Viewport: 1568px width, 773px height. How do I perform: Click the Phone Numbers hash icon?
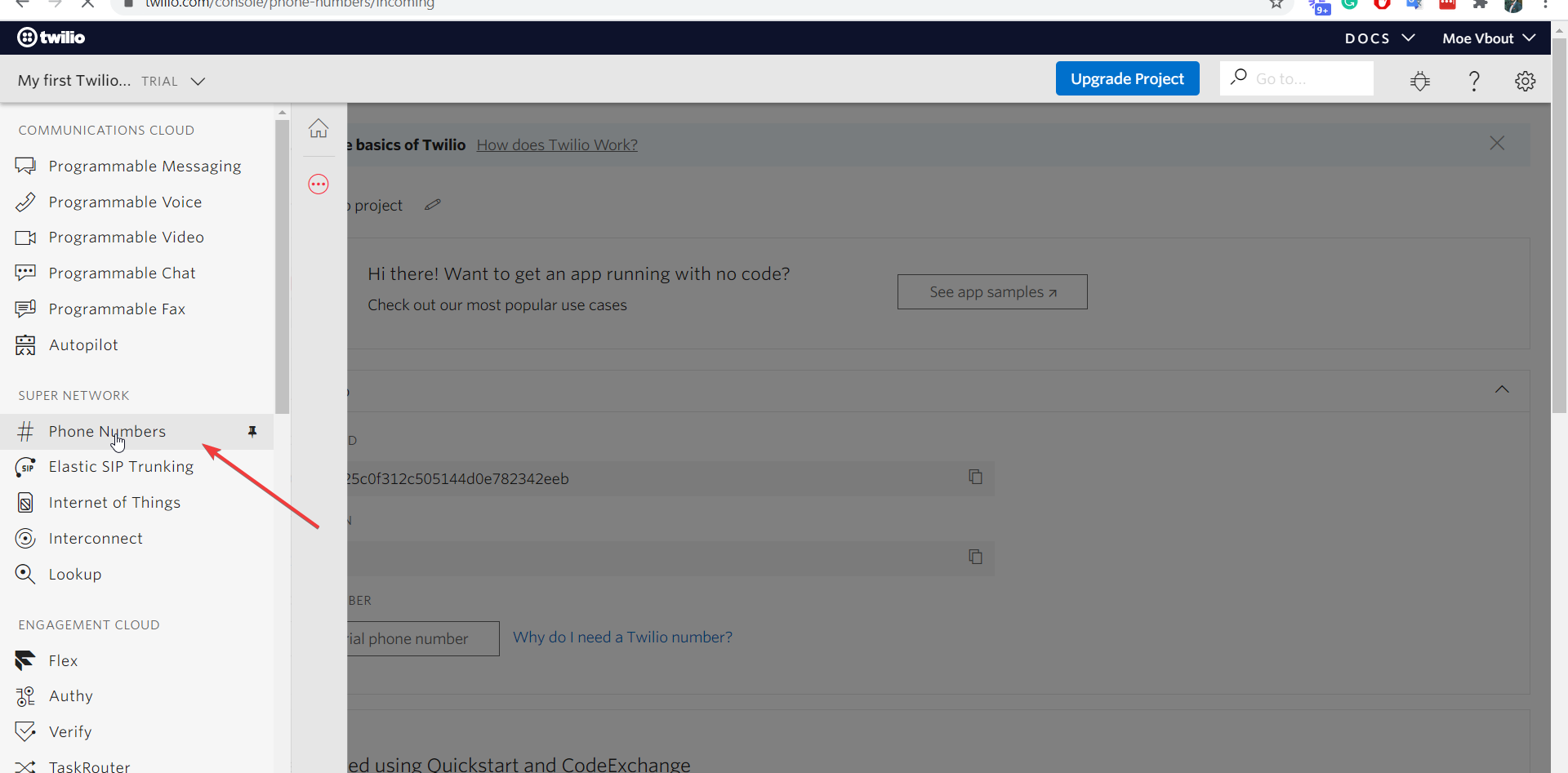(x=25, y=431)
